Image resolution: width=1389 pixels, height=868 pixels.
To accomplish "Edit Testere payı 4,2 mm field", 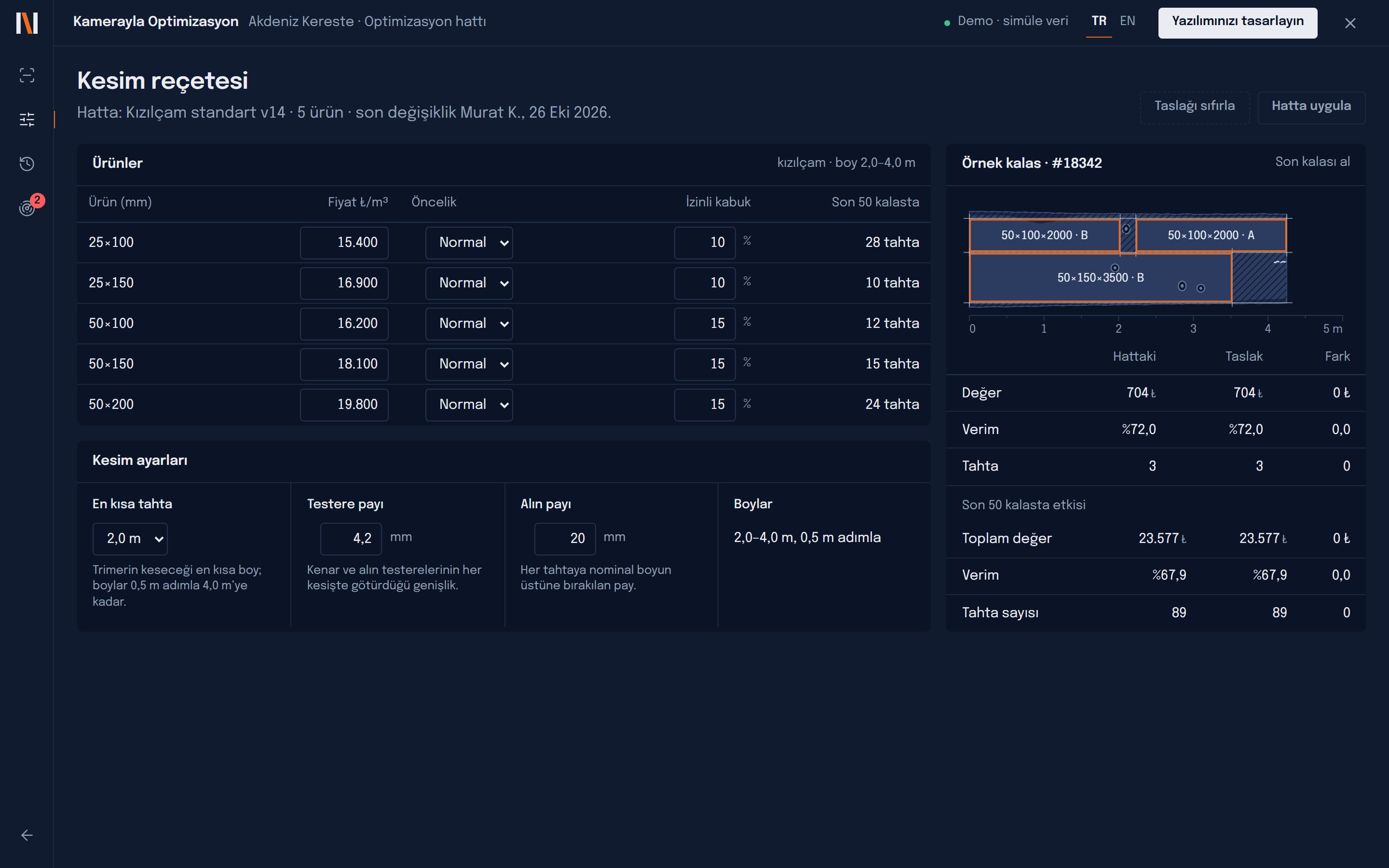I will coord(351,539).
